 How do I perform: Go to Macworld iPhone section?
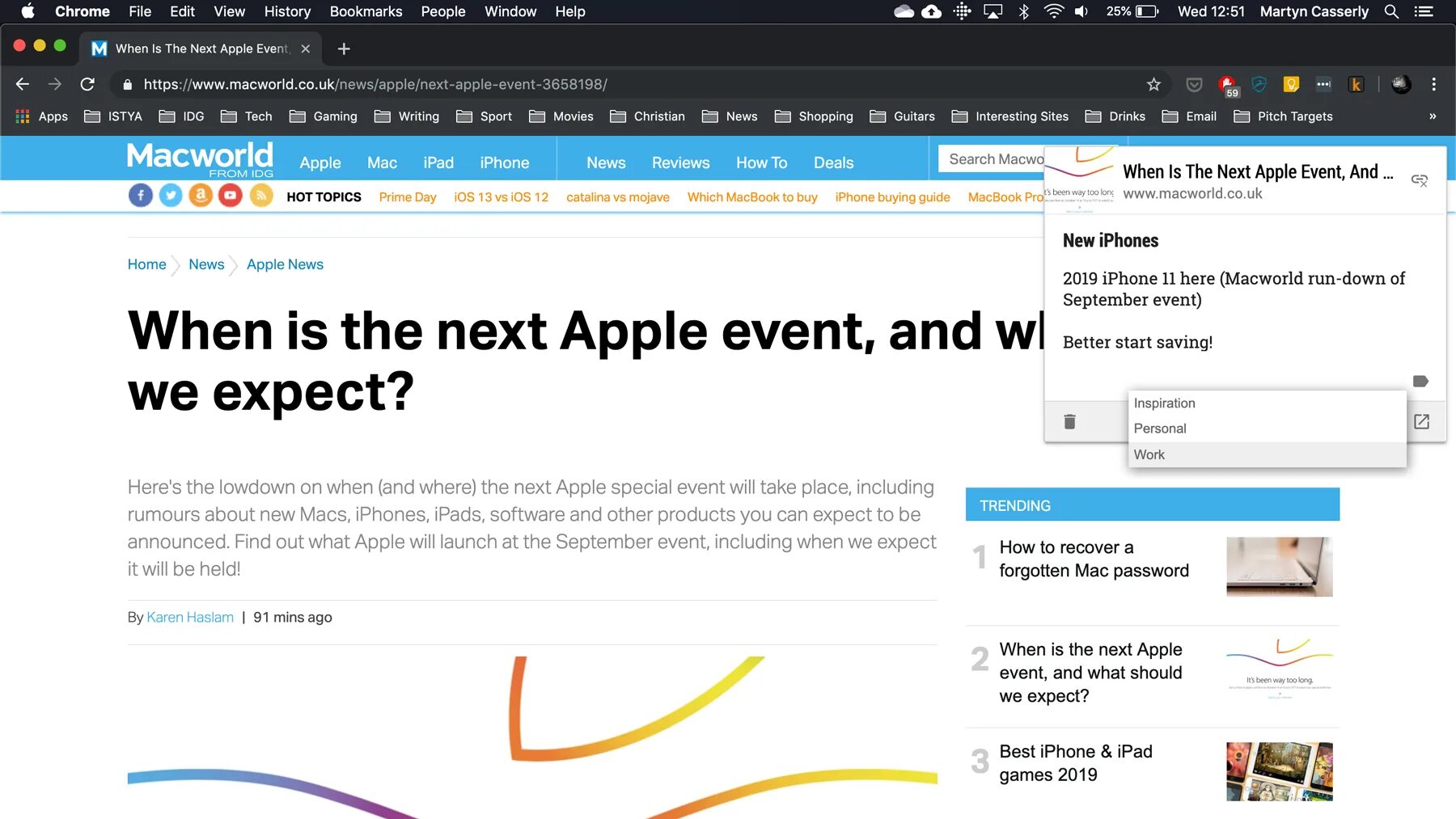[x=505, y=163]
